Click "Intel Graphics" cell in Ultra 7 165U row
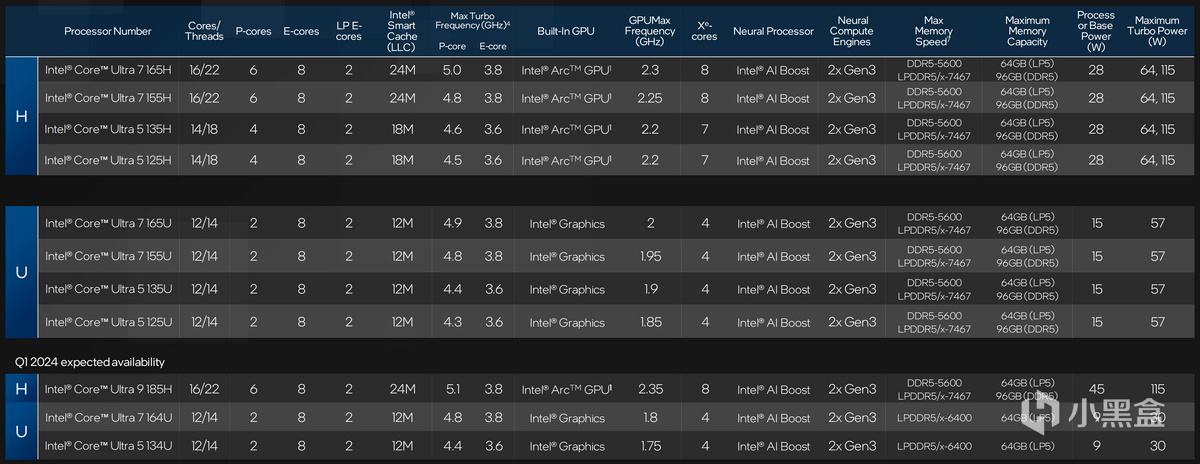Viewport: 1200px width, 464px height. (567, 224)
